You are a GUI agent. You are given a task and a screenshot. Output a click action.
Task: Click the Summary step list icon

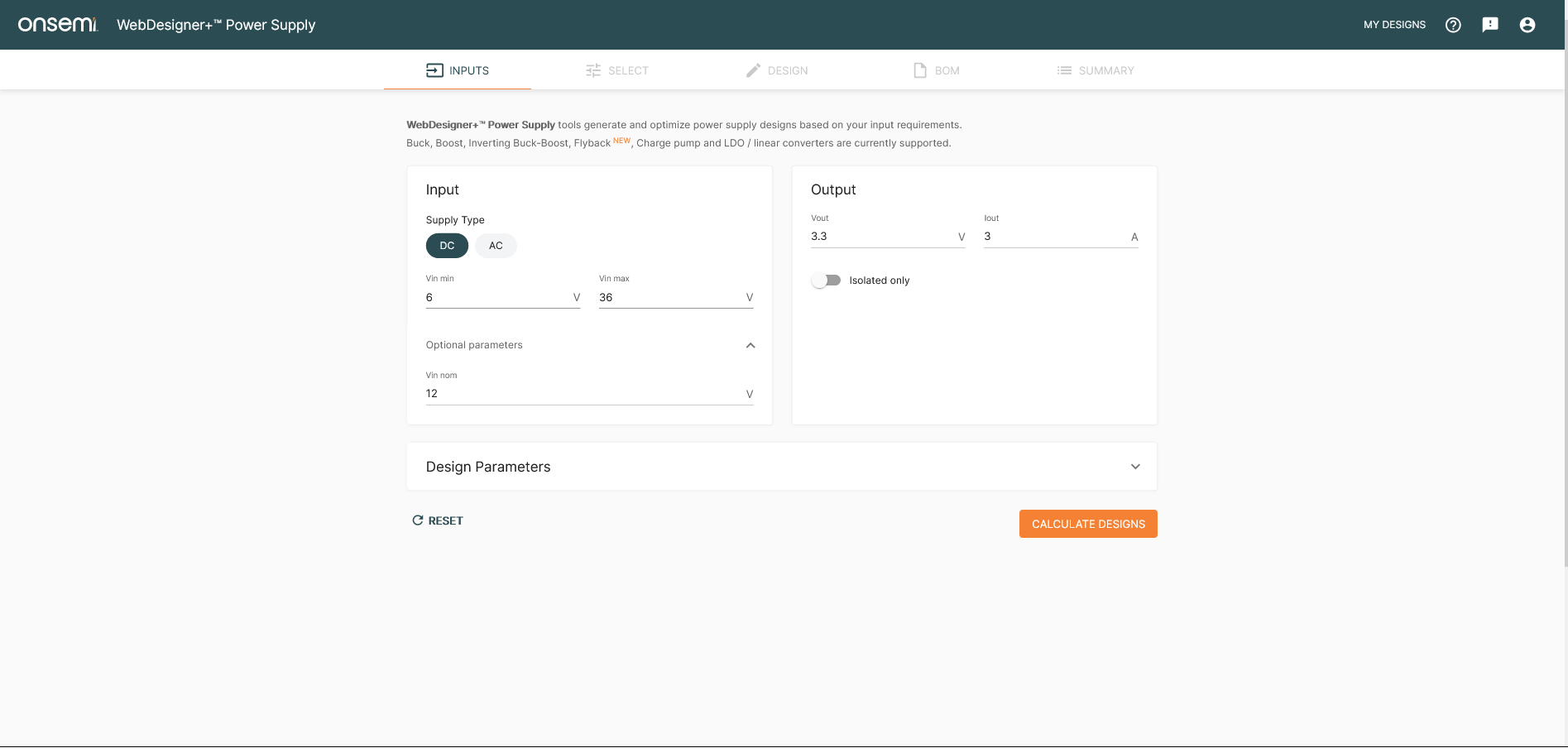1064,70
